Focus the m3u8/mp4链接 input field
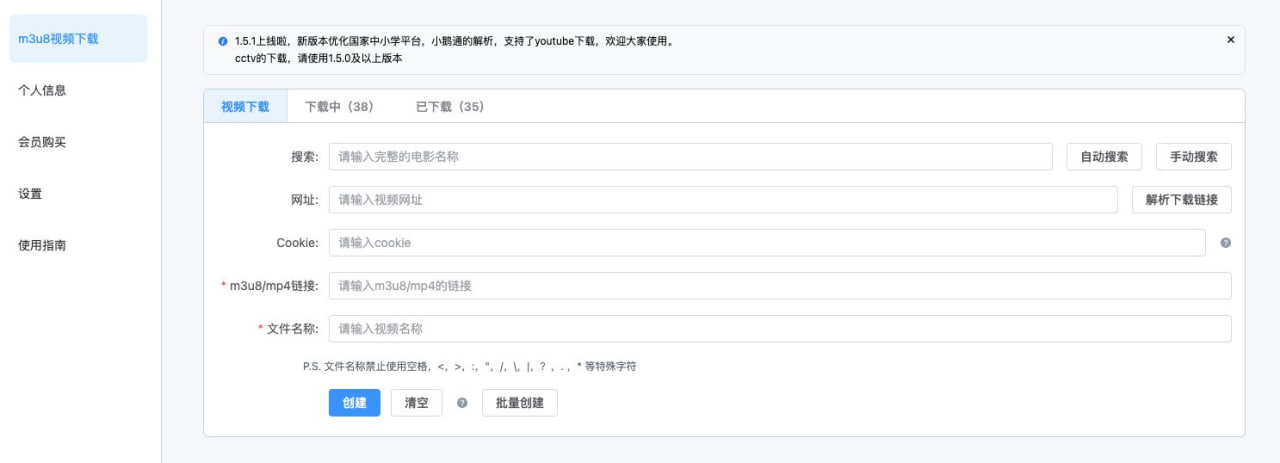 [779, 286]
